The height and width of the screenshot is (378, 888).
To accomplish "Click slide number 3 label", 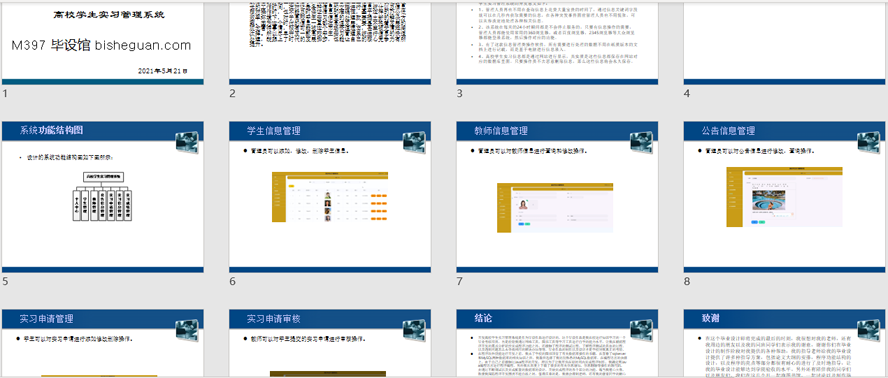I will [460, 94].
